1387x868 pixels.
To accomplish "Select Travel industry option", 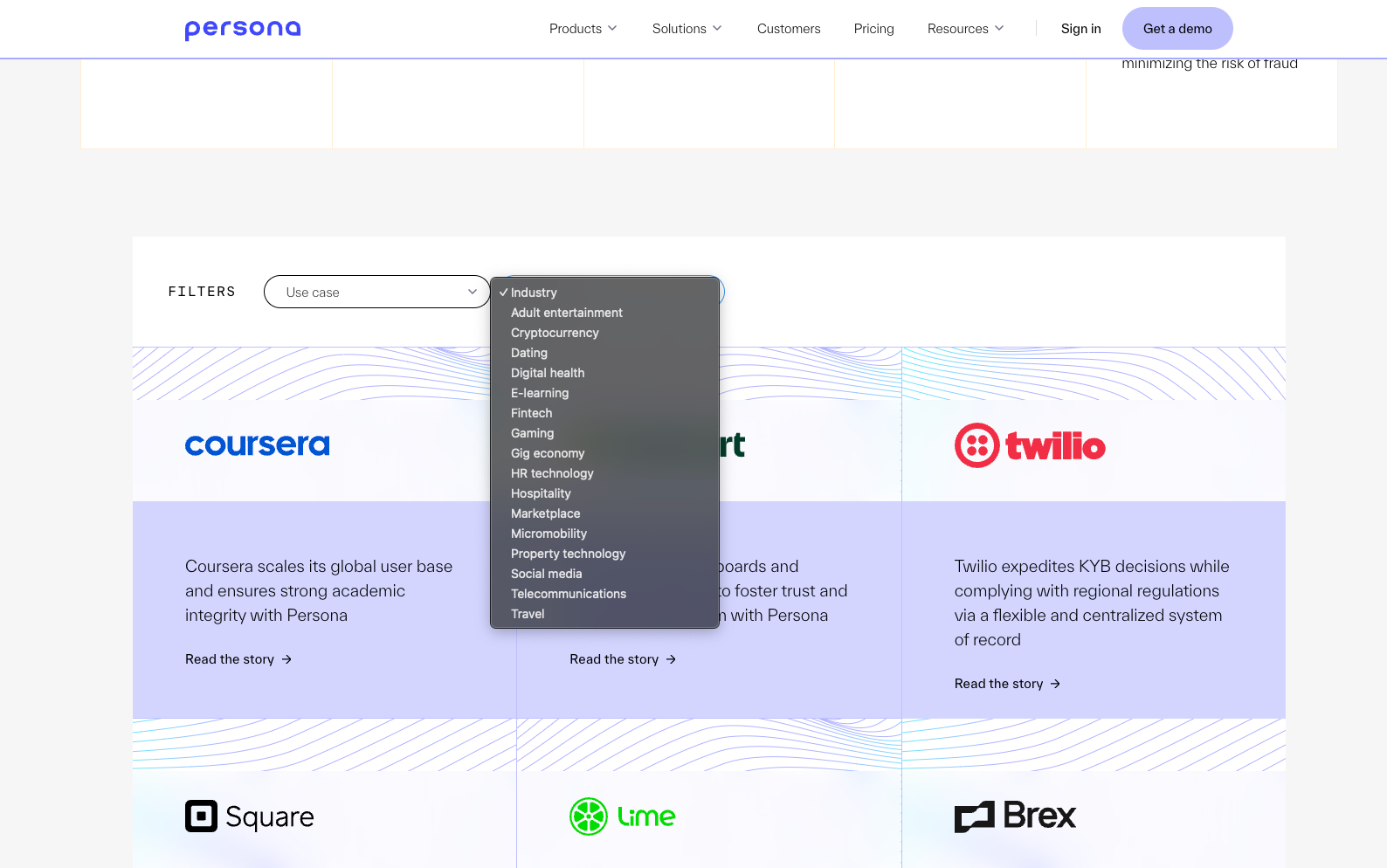I will pyautogui.click(x=604, y=614).
